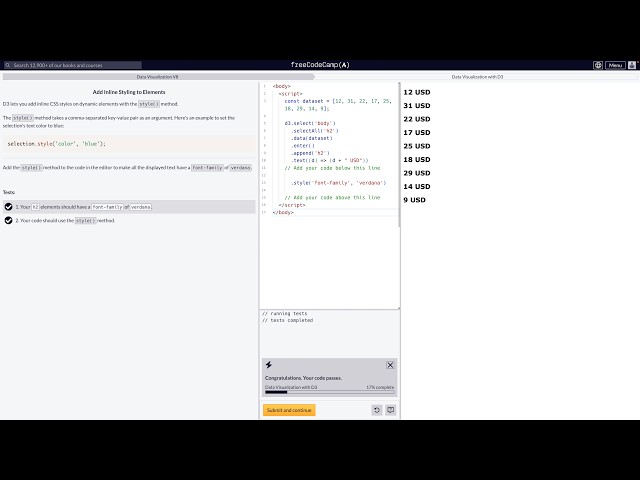
Task: Click the .style('font-family', 'verdana') code line
Action: click(x=338, y=183)
